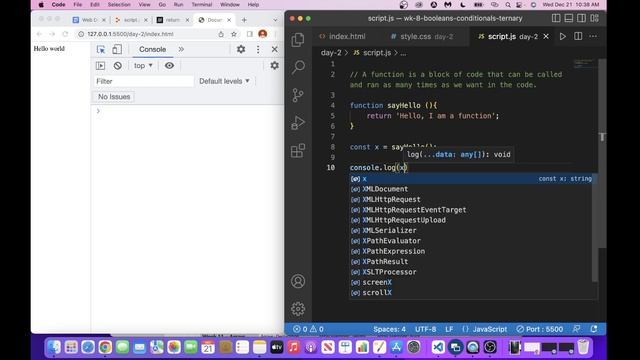Show more DevTools tabs with the chevrons
Image resolution: width=640 pixels, height=360 pixels.
pos(181,49)
